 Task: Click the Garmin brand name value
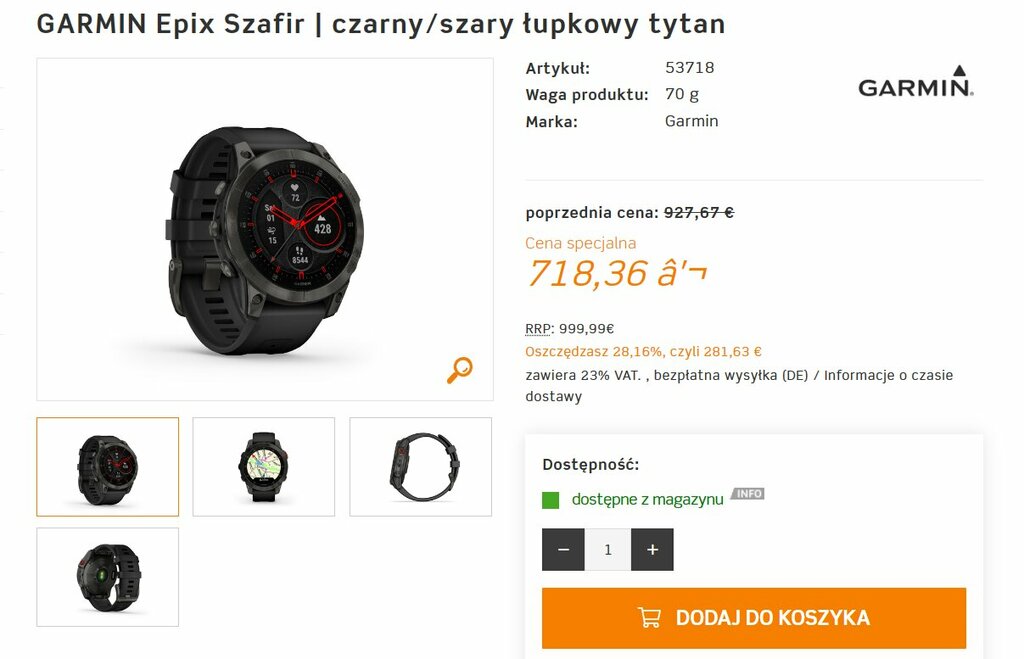(x=692, y=121)
